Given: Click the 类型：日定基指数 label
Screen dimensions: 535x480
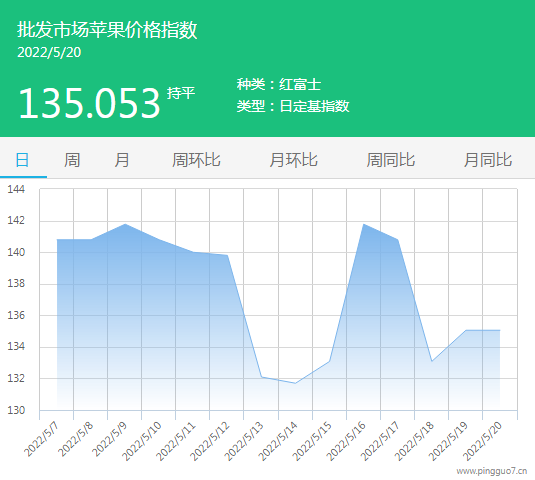Looking at the screenshot, I should pyautogui.click(x=293, y=106).
